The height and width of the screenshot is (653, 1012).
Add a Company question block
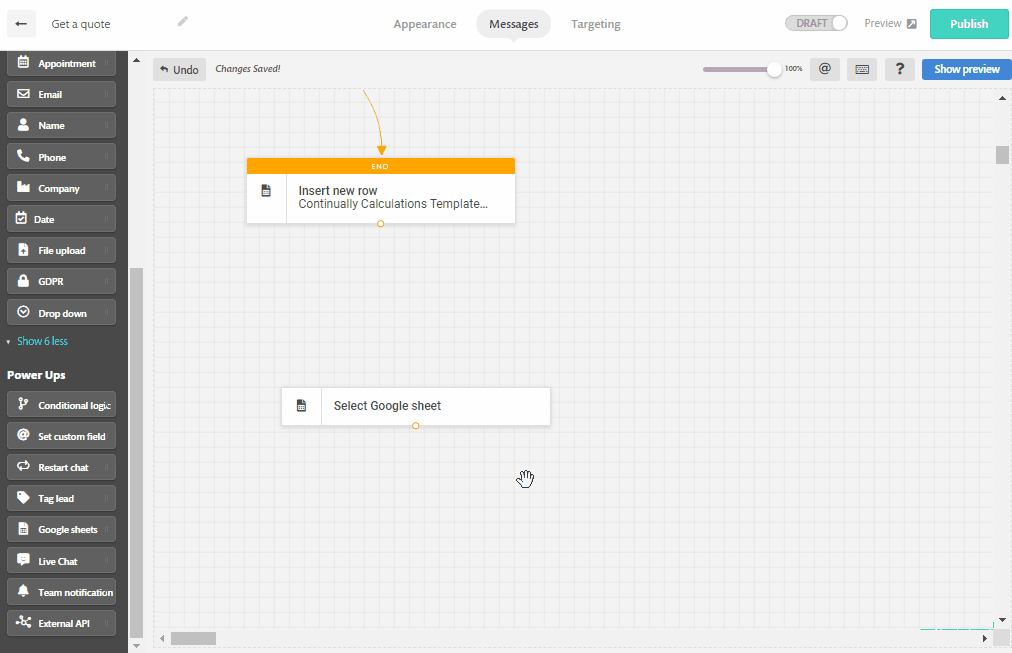pyautogui.click(x=61, y=188)
